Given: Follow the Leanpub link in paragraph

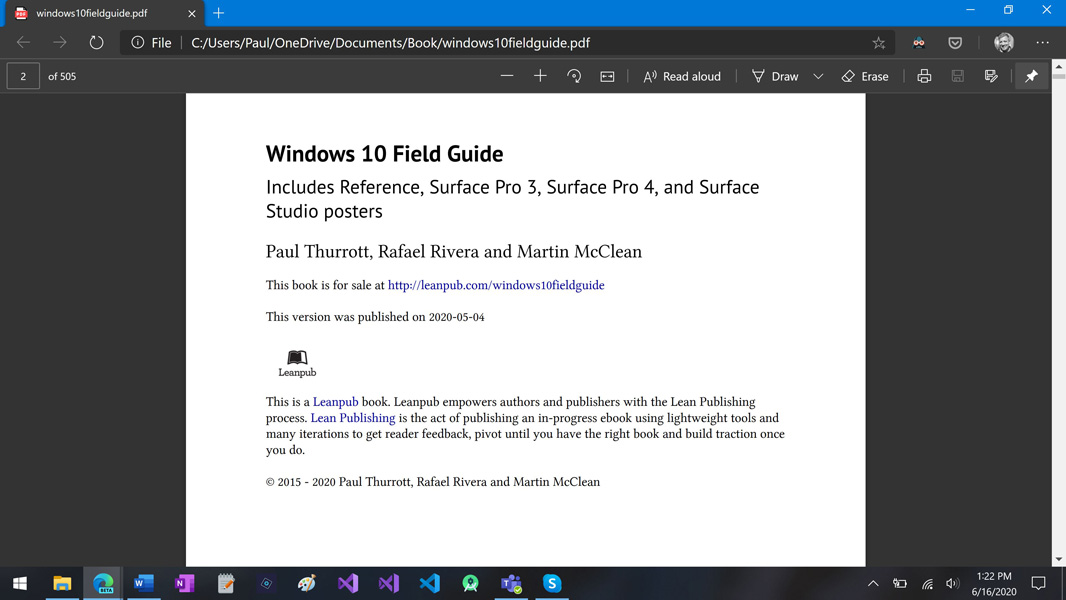Looking at the screenshot, I should (x=335, y=402).
